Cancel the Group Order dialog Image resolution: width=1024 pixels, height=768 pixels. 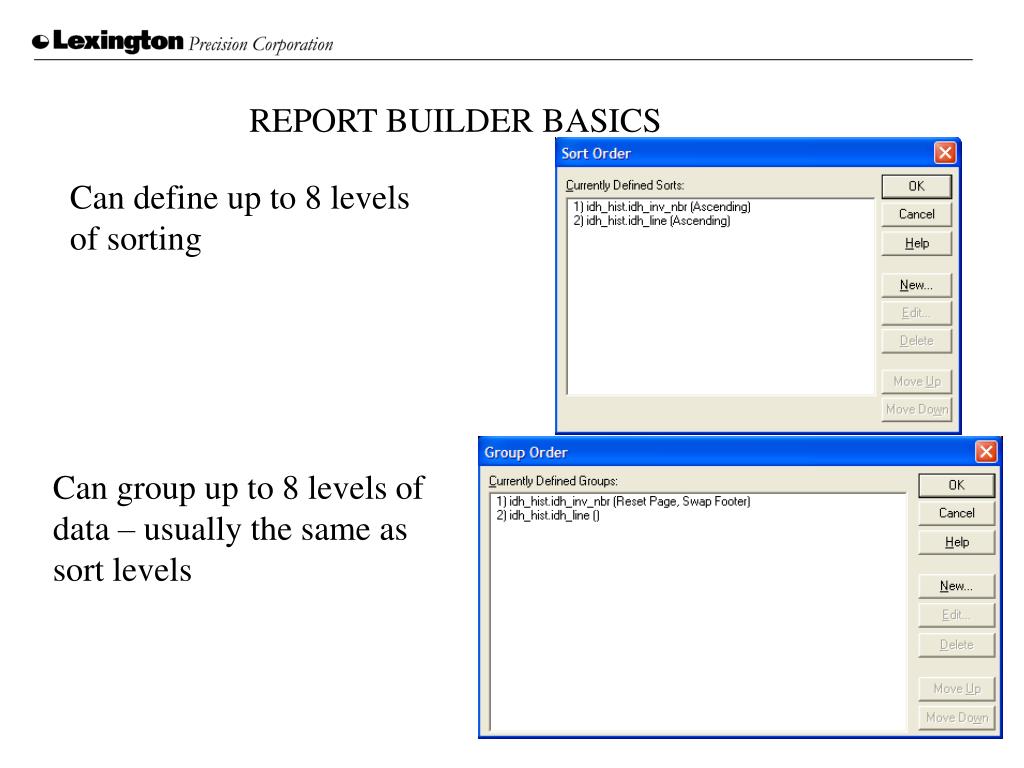point(956,513)
